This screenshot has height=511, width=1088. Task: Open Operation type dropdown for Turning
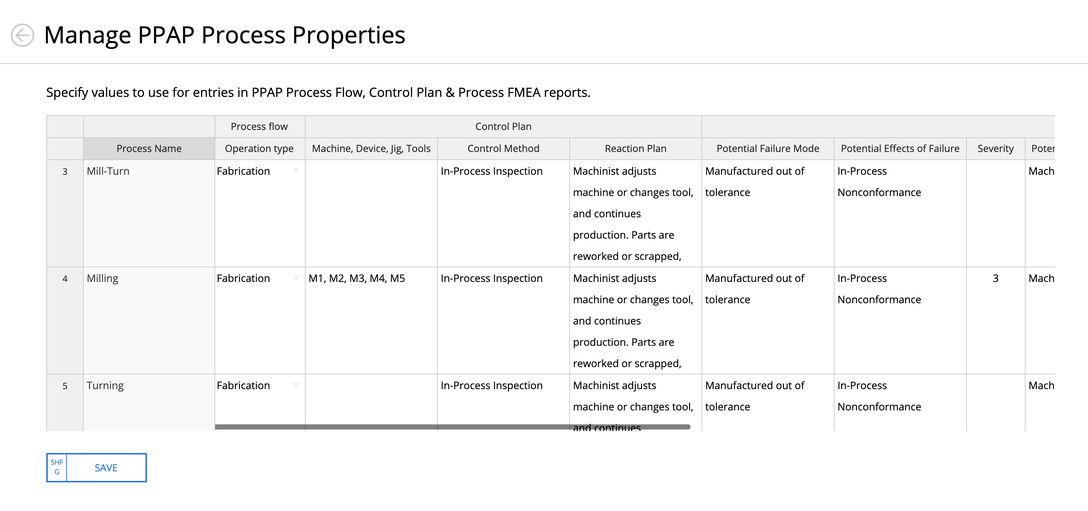point(296,386)
